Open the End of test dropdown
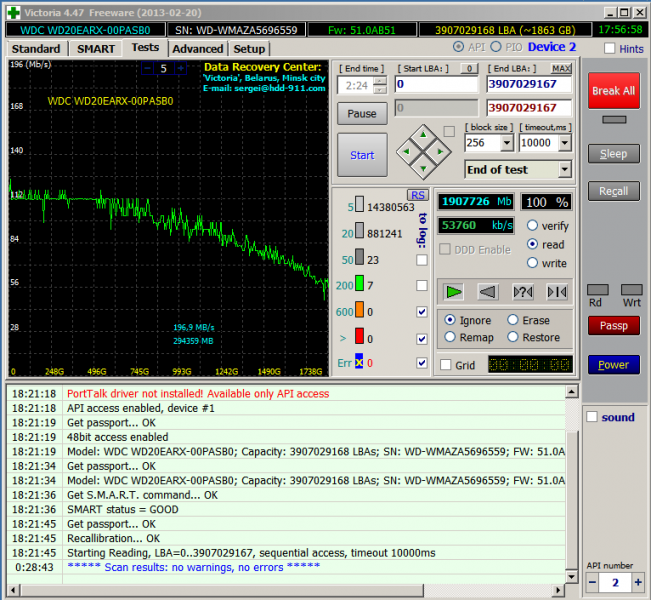 [x=564, y=170]
